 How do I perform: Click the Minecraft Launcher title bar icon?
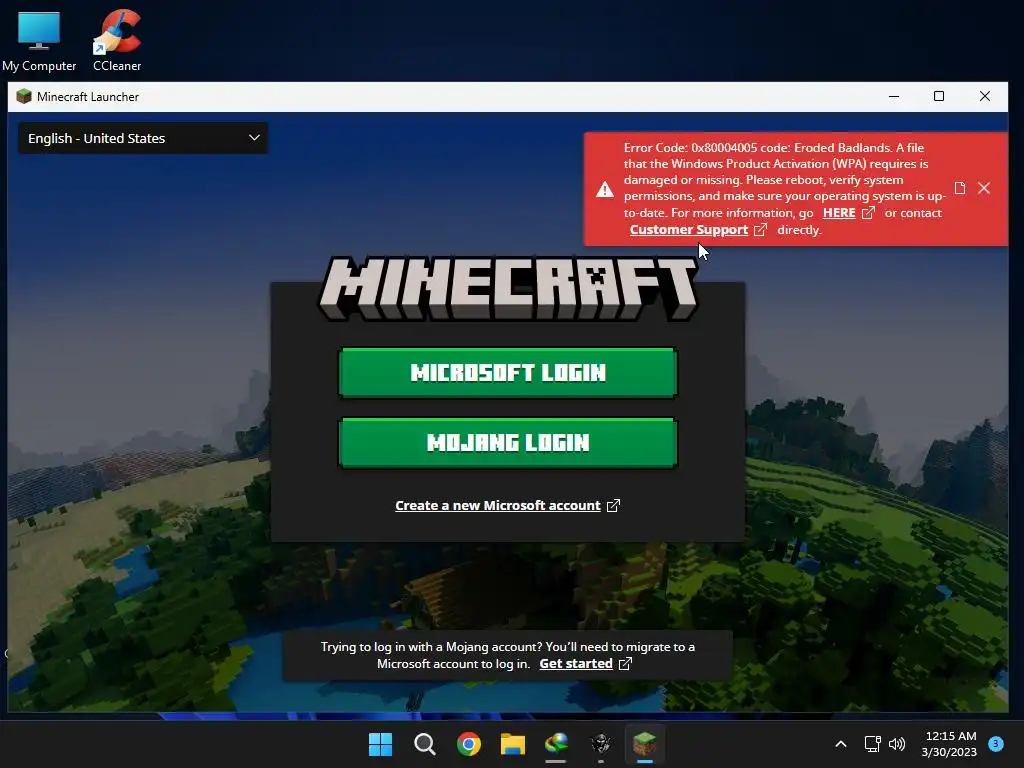[x=24, y=97]
